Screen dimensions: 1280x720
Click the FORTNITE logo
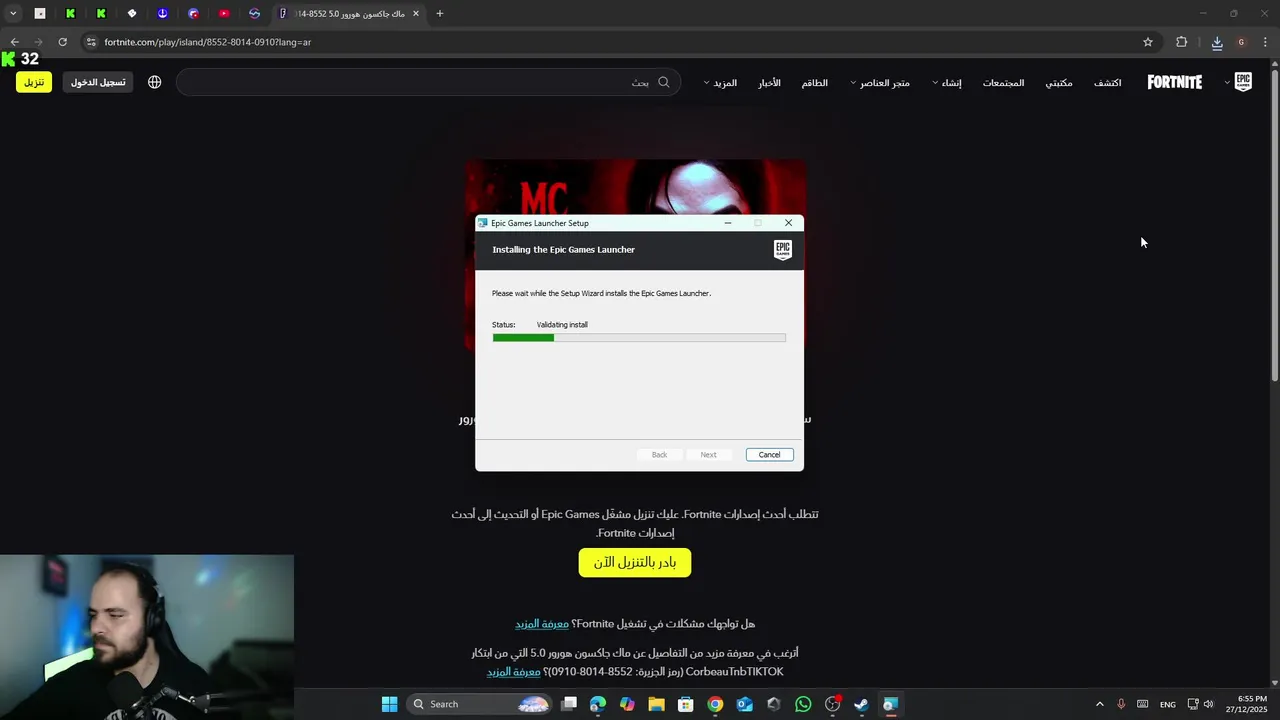(x=1174, y=82)
